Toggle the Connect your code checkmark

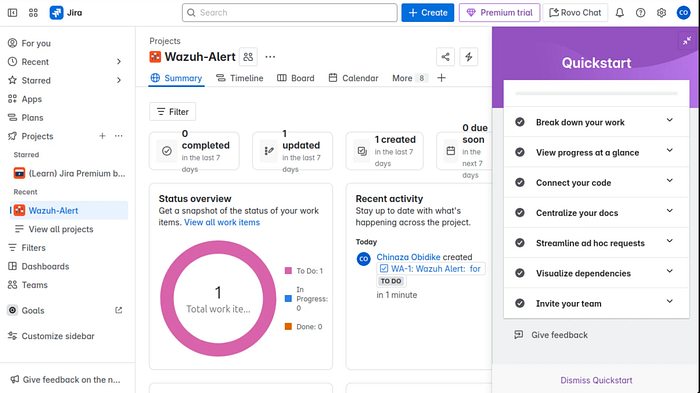[x=520, y=182]
